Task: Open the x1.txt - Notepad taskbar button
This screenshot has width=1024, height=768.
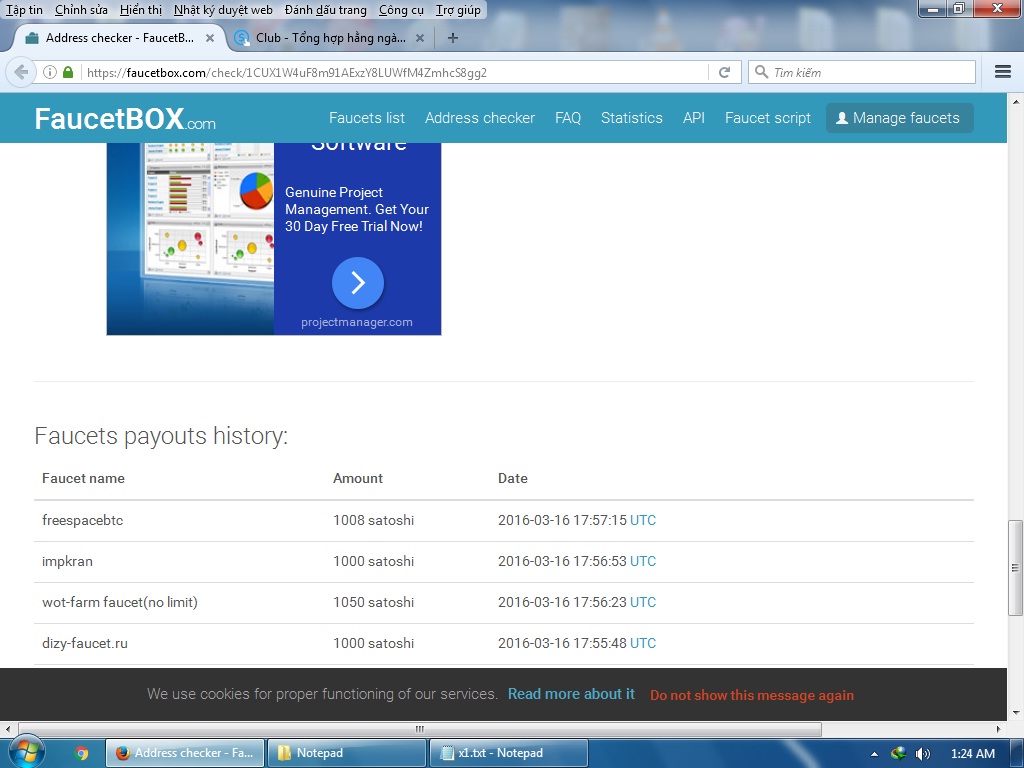Action: pos(509,753)
